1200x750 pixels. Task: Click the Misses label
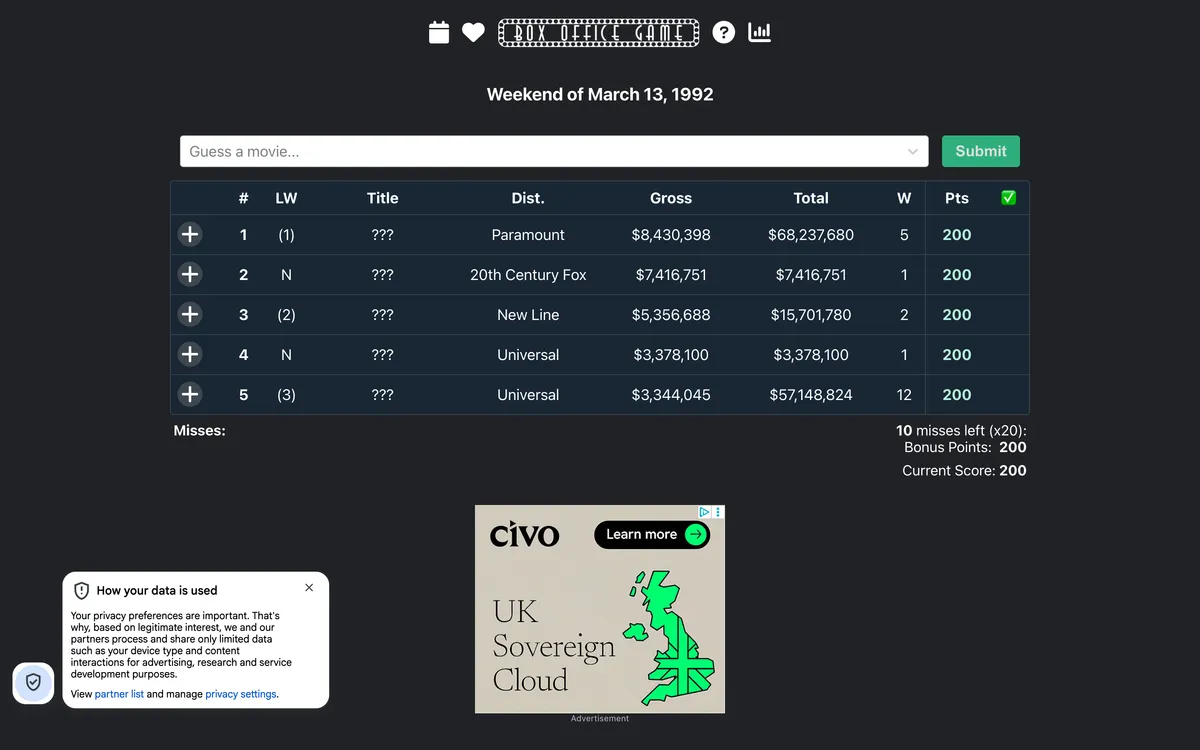[x=200, y=431]
